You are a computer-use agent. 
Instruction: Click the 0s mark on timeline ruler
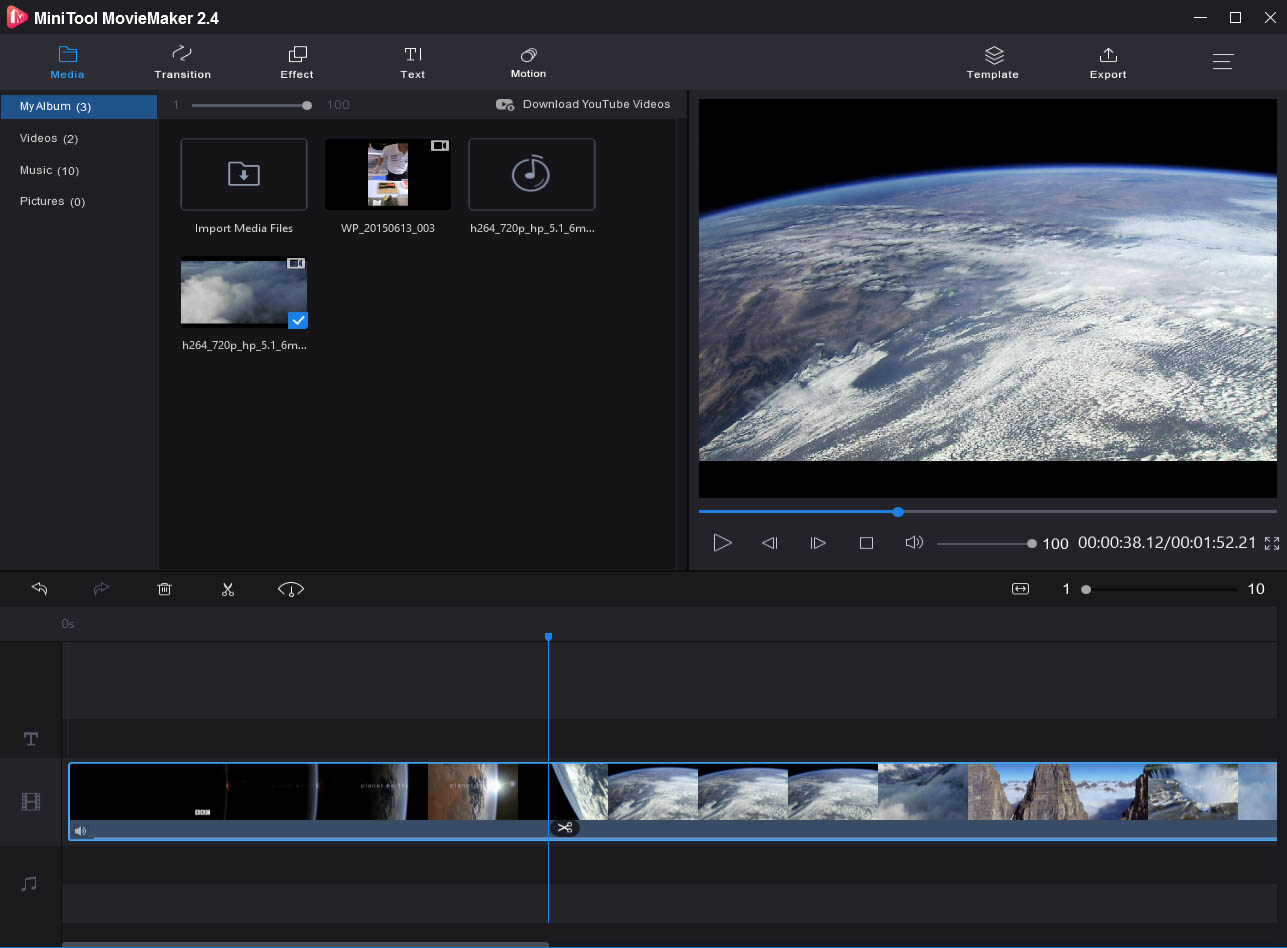pyautogui.click(x=68, y=624)
